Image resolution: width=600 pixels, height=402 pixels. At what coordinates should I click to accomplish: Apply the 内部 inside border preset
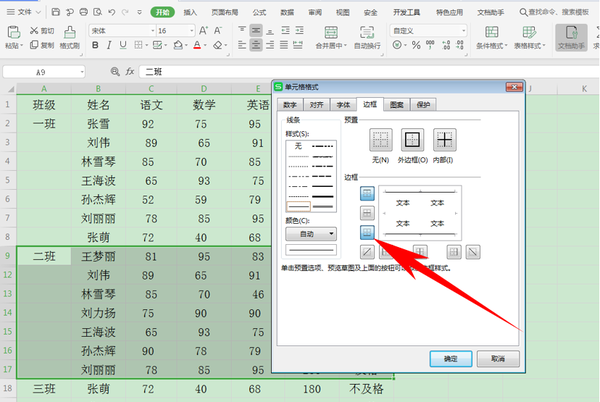(x=444, y=140)
